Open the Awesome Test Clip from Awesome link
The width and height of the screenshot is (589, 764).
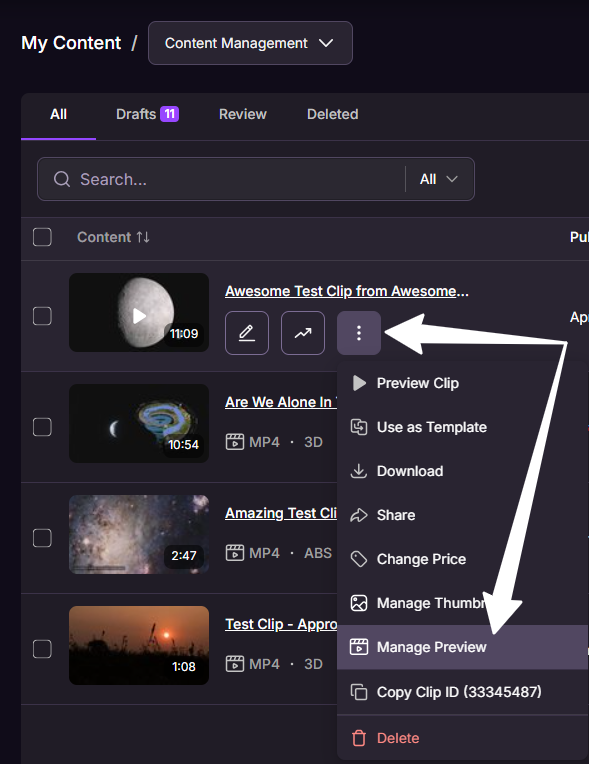pos(346,291)
